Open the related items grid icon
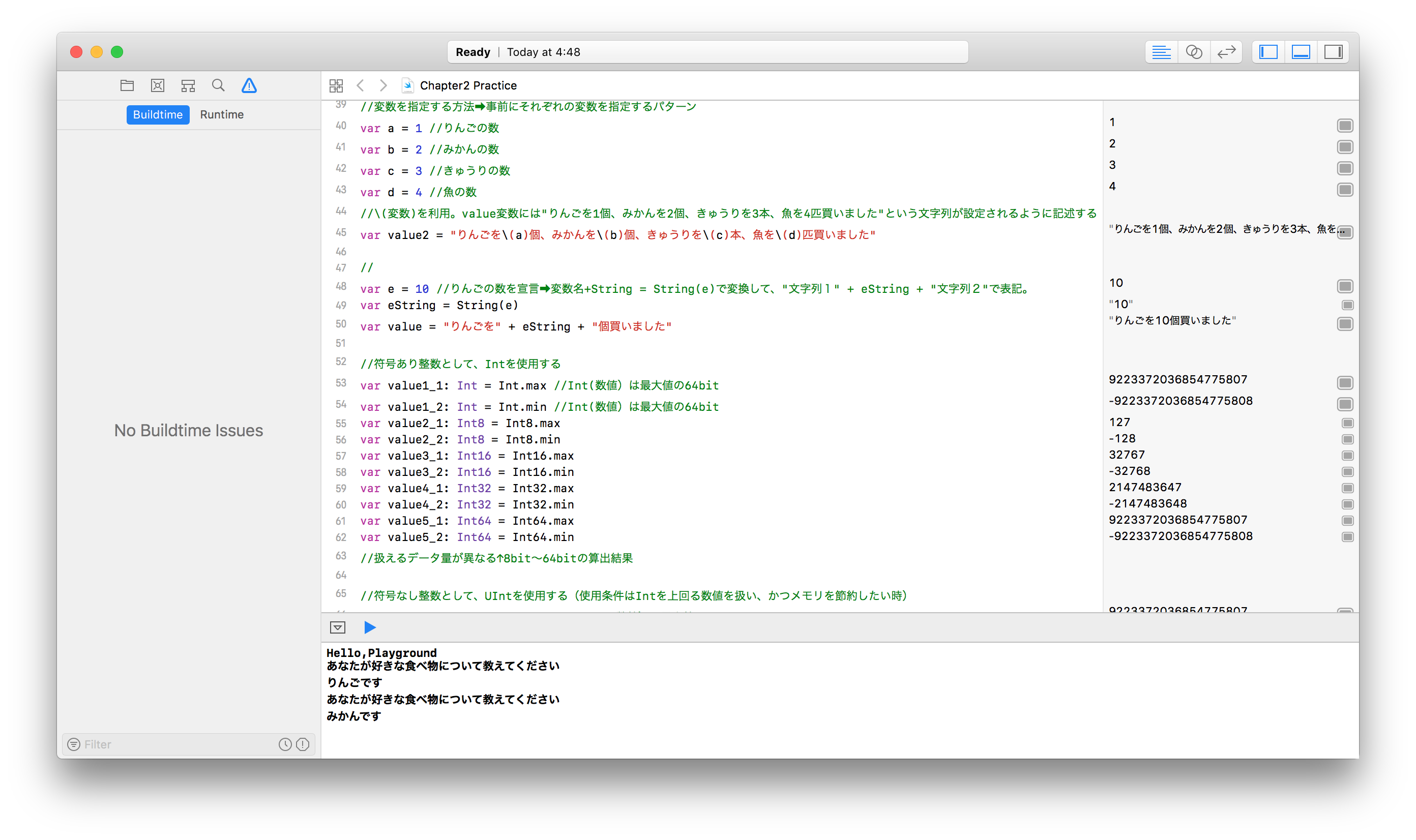The image size is (1416, 840). (x=336, y=85)
